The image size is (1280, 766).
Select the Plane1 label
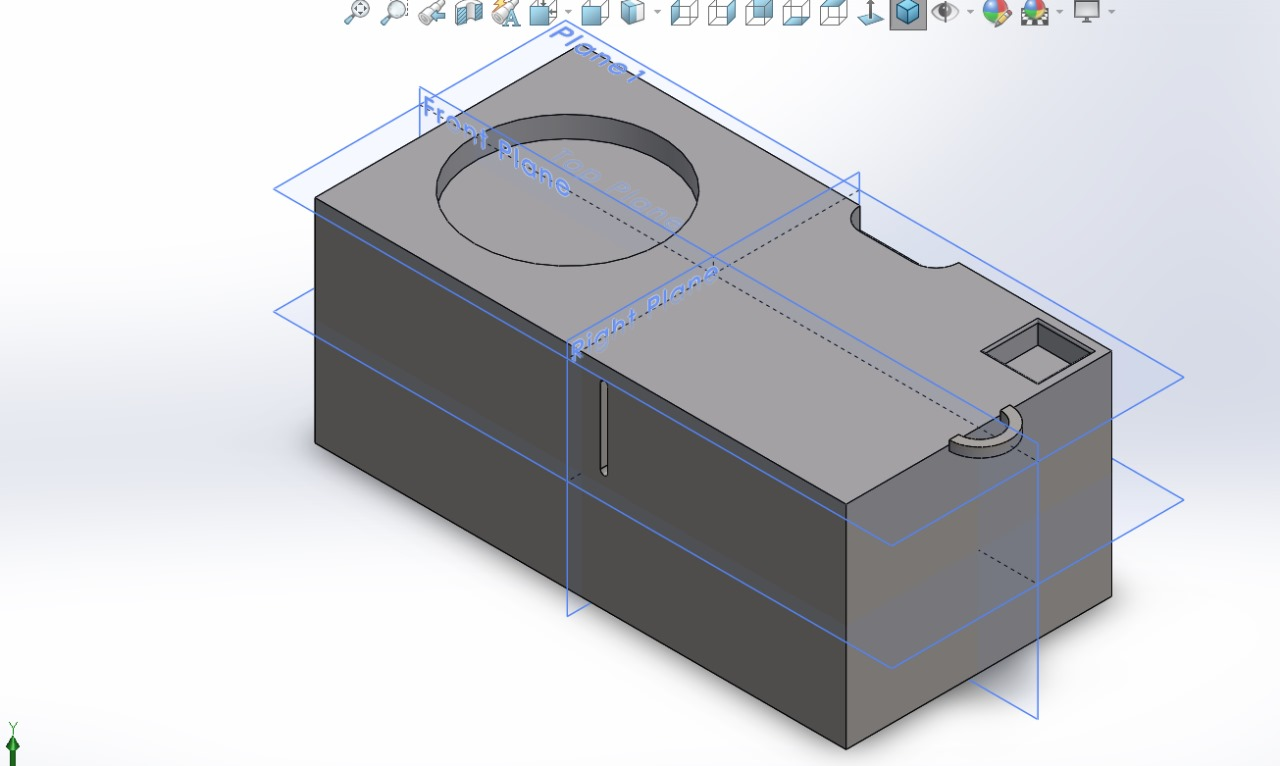tap(597, 55)
